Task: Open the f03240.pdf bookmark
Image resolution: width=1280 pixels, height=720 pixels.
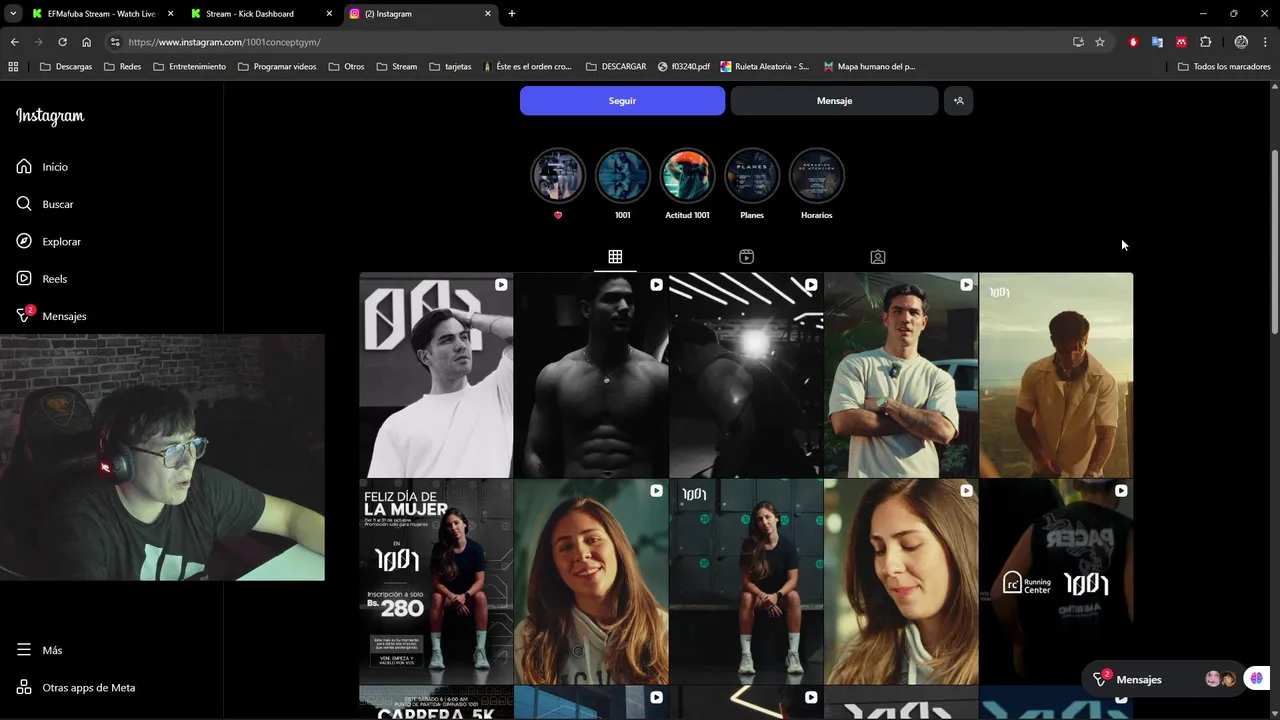Action: pyautogui.click(x=684, y=66)
